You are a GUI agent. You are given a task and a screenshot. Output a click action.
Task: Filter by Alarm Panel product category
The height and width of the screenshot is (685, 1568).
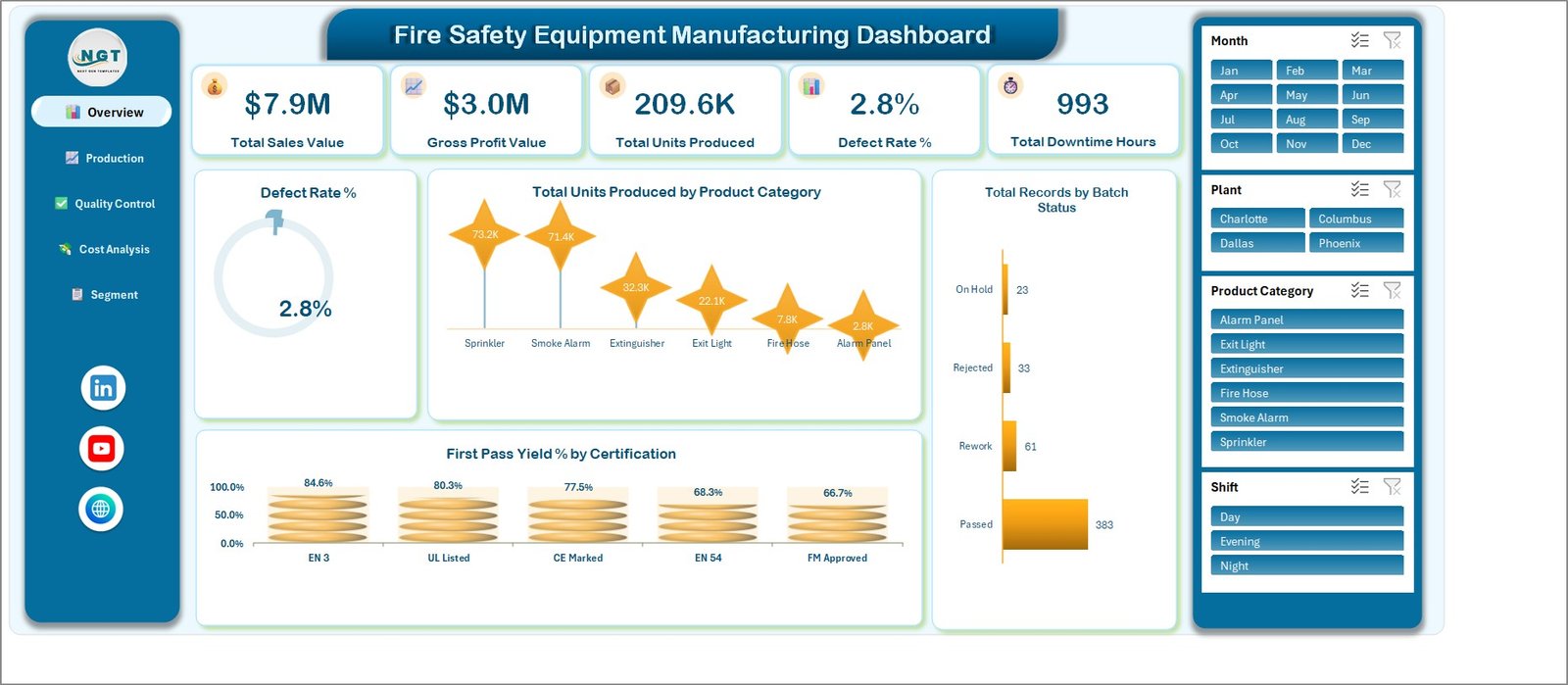(1307, 319)
